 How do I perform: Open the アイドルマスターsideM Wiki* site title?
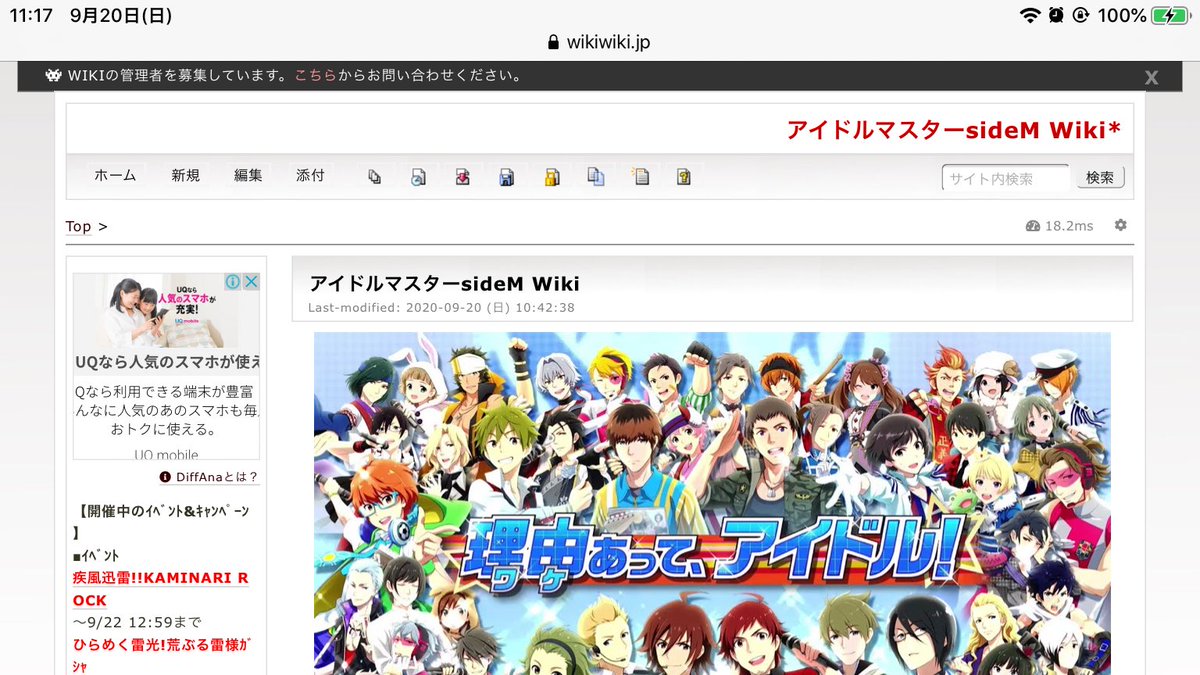click(954, 129)
